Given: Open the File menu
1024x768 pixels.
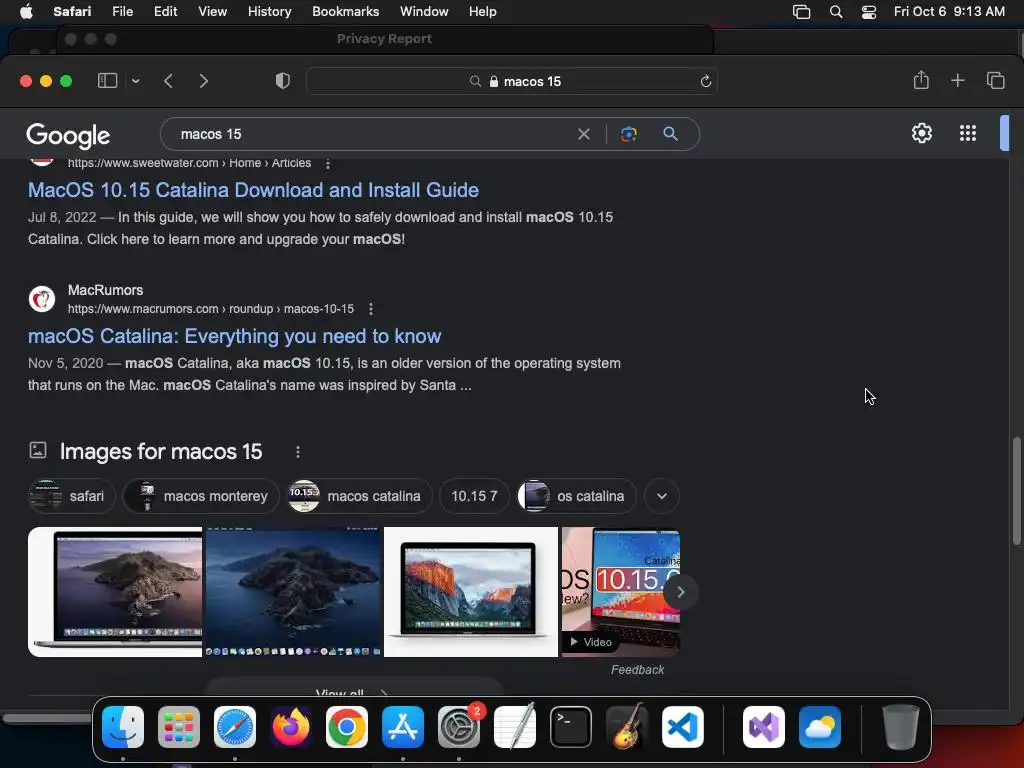Looking at the screenshot, I should 122,12.
